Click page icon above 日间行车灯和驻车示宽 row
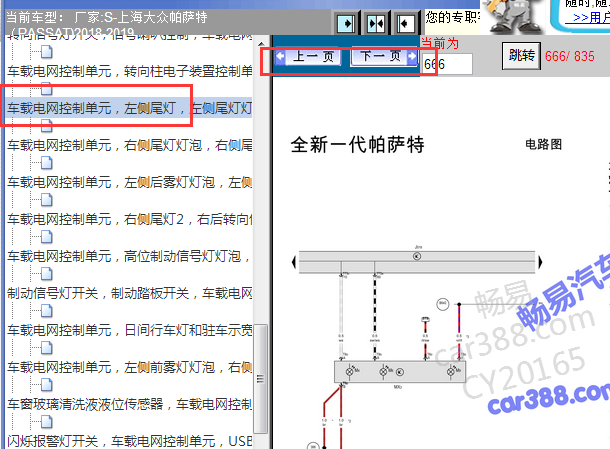The width and height of the screenshot is (610, 449). click(47, 311)
